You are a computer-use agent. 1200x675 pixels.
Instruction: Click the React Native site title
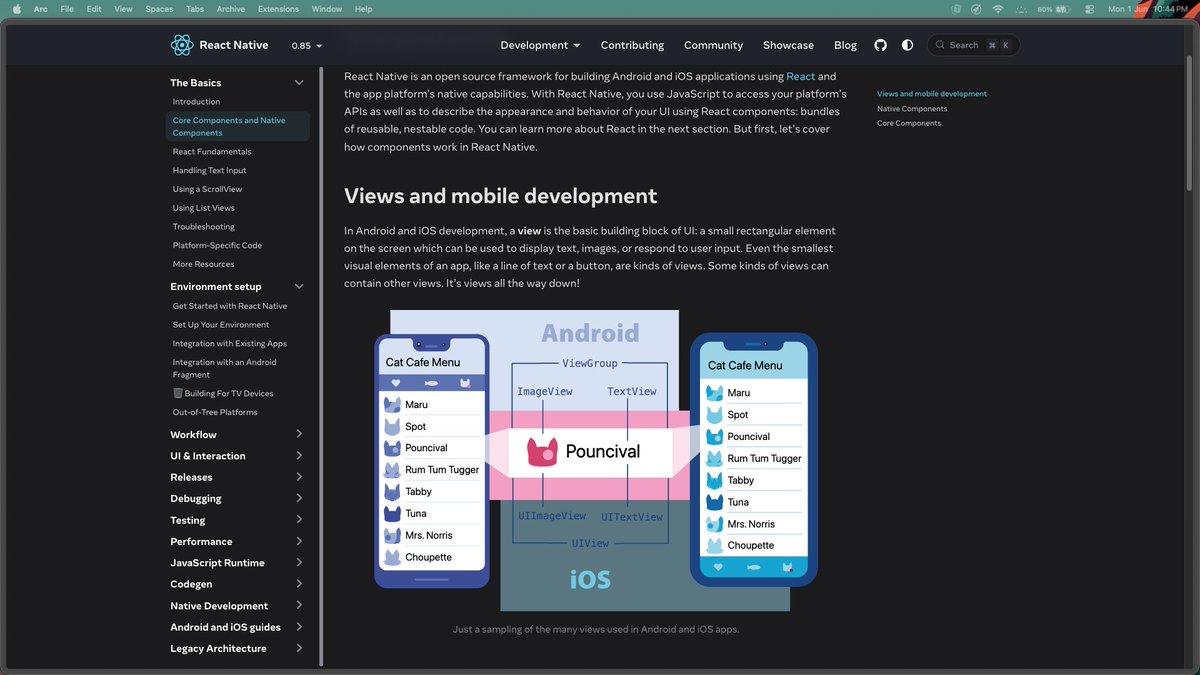tap(233, 45)
